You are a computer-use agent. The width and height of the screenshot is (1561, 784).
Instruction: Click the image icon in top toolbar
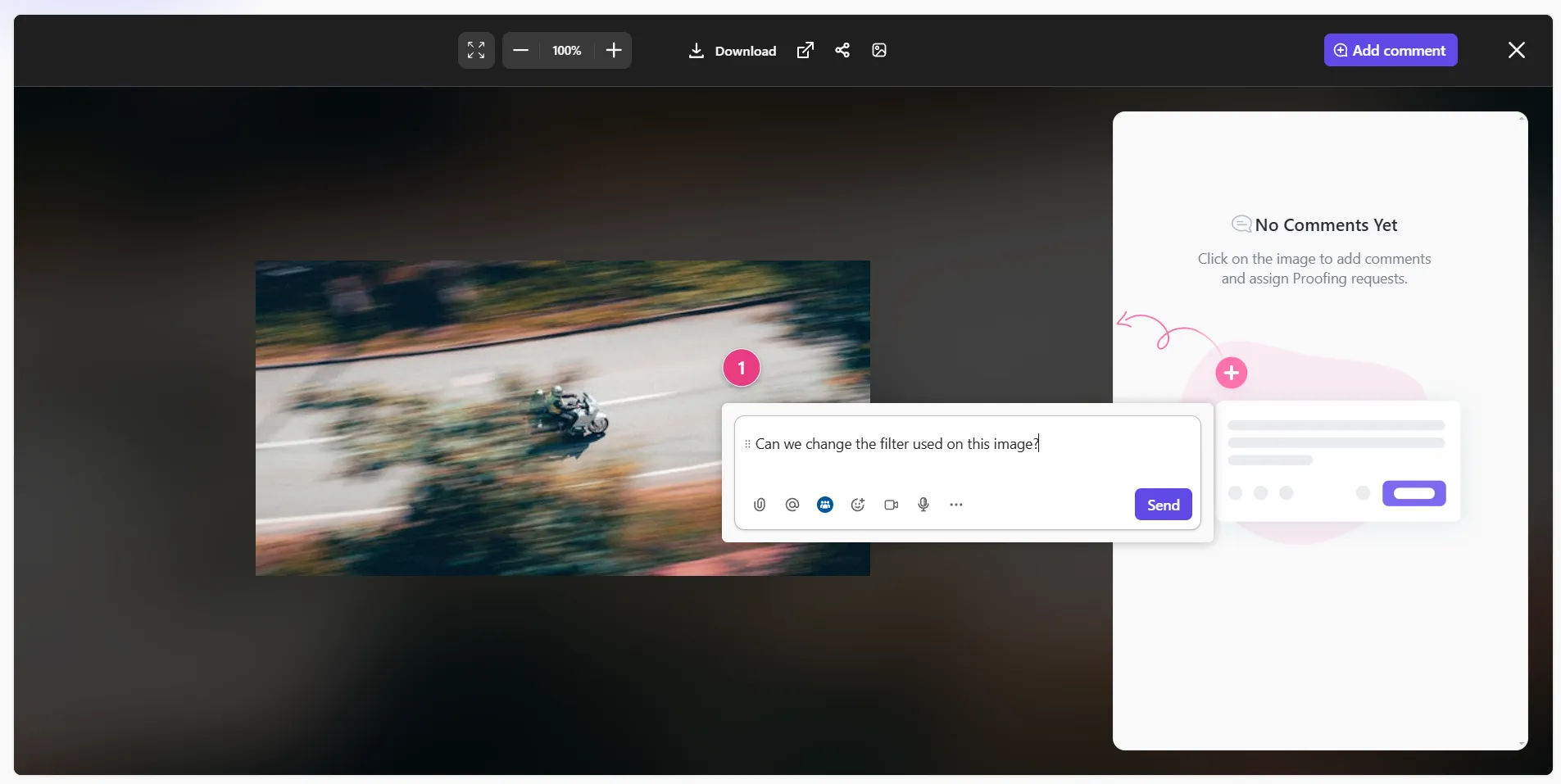(879, 50)
